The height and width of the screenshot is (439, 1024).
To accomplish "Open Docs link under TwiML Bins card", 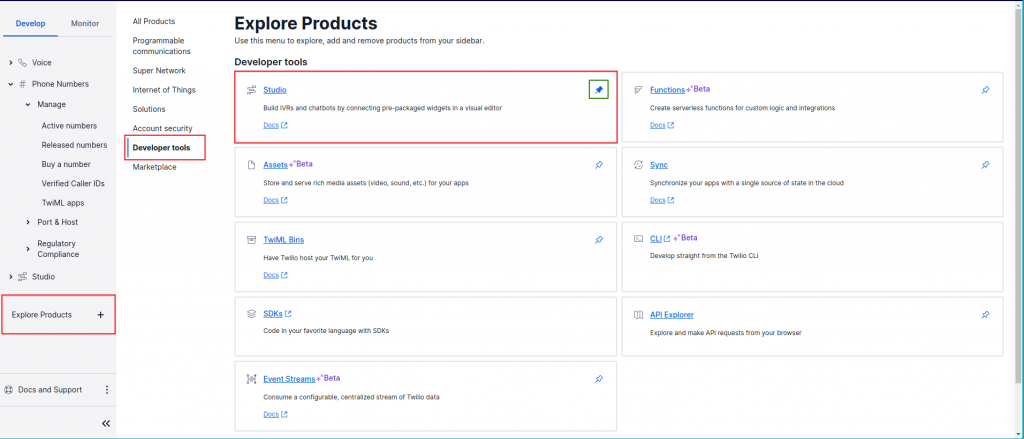I will click(276, 275).
